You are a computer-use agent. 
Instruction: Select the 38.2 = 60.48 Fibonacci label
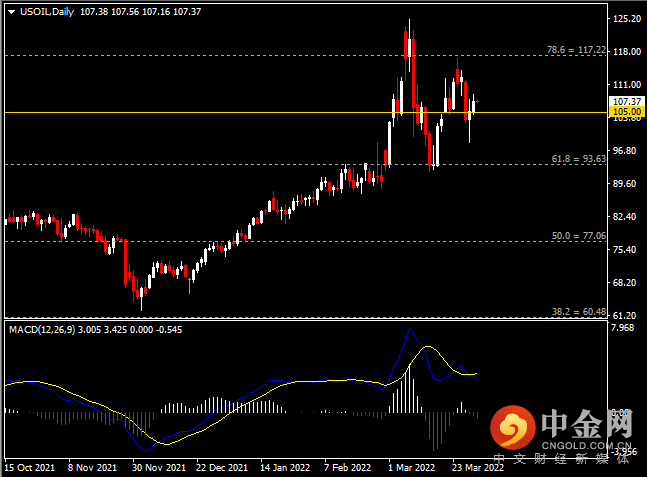[x=579, y=312]
